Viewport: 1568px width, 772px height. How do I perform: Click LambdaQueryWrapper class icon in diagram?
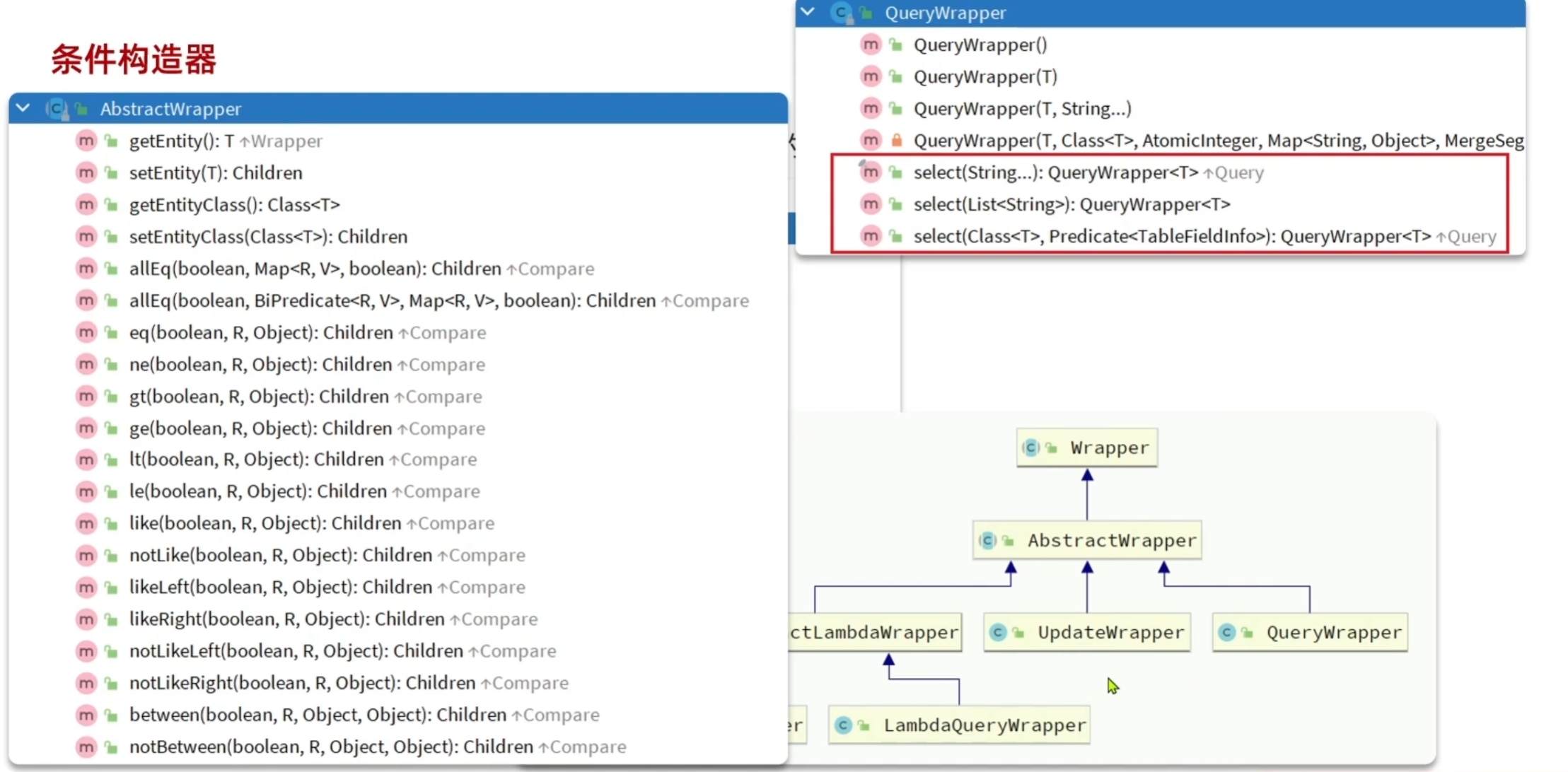(x=843, y=725)
